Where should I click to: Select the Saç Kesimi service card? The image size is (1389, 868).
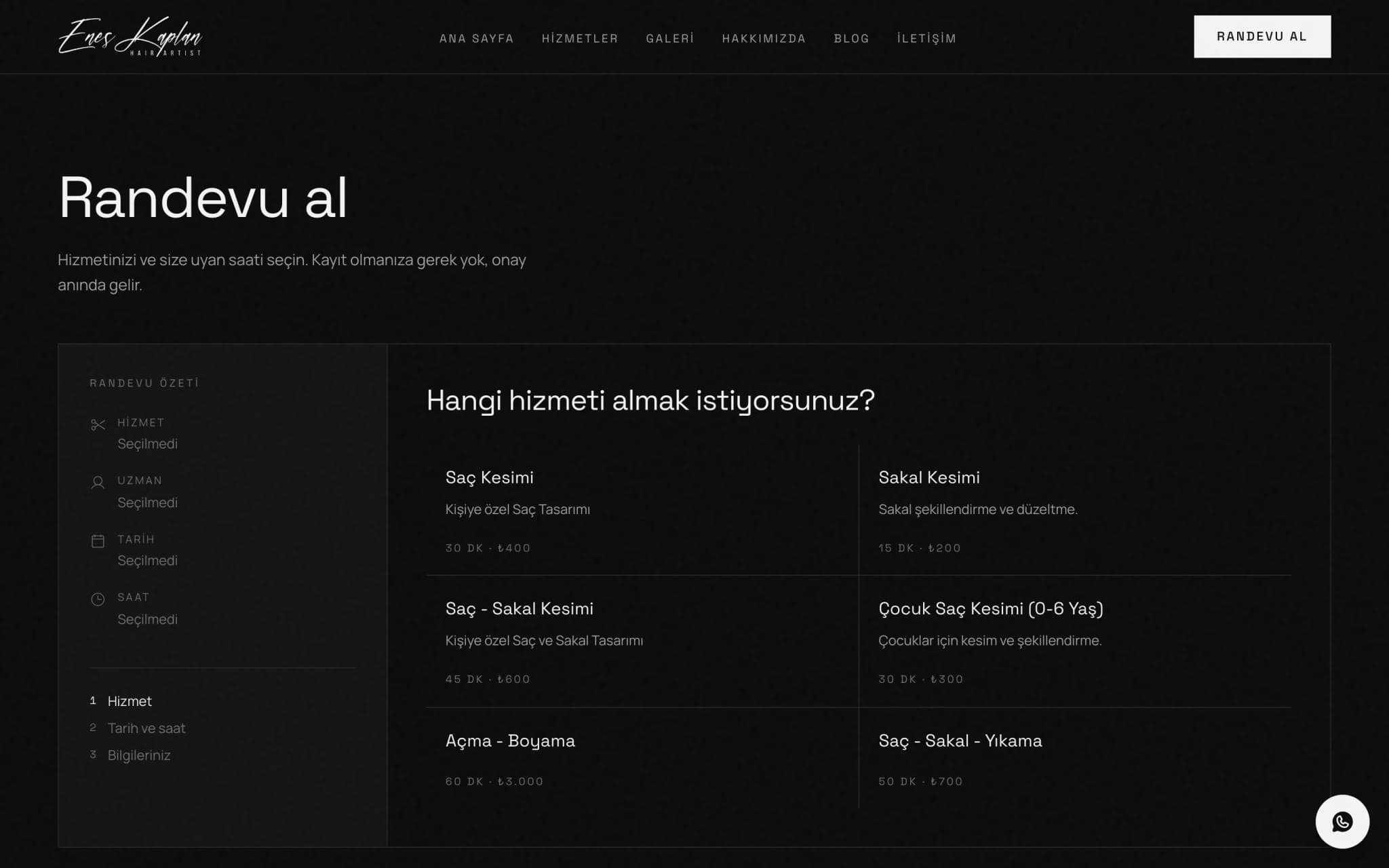pyautogui.click(x=642, y=510)
